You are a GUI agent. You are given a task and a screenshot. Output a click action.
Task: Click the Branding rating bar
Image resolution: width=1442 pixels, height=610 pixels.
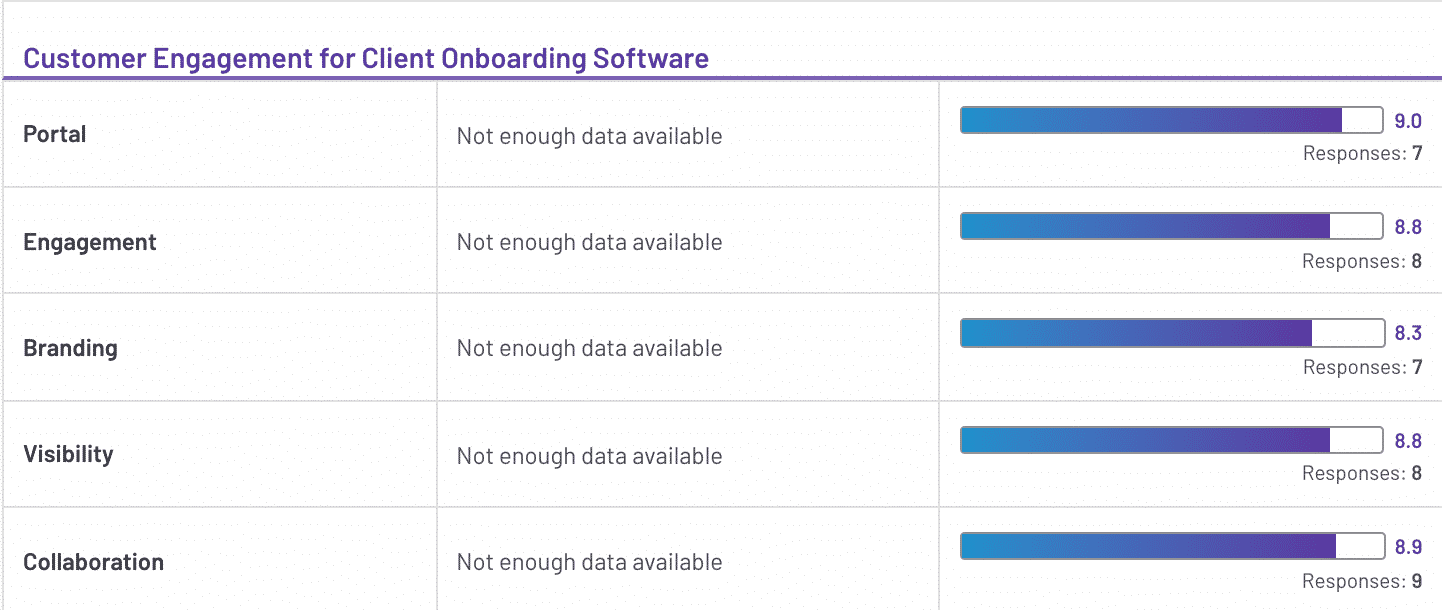click(x=1172, y=333)
